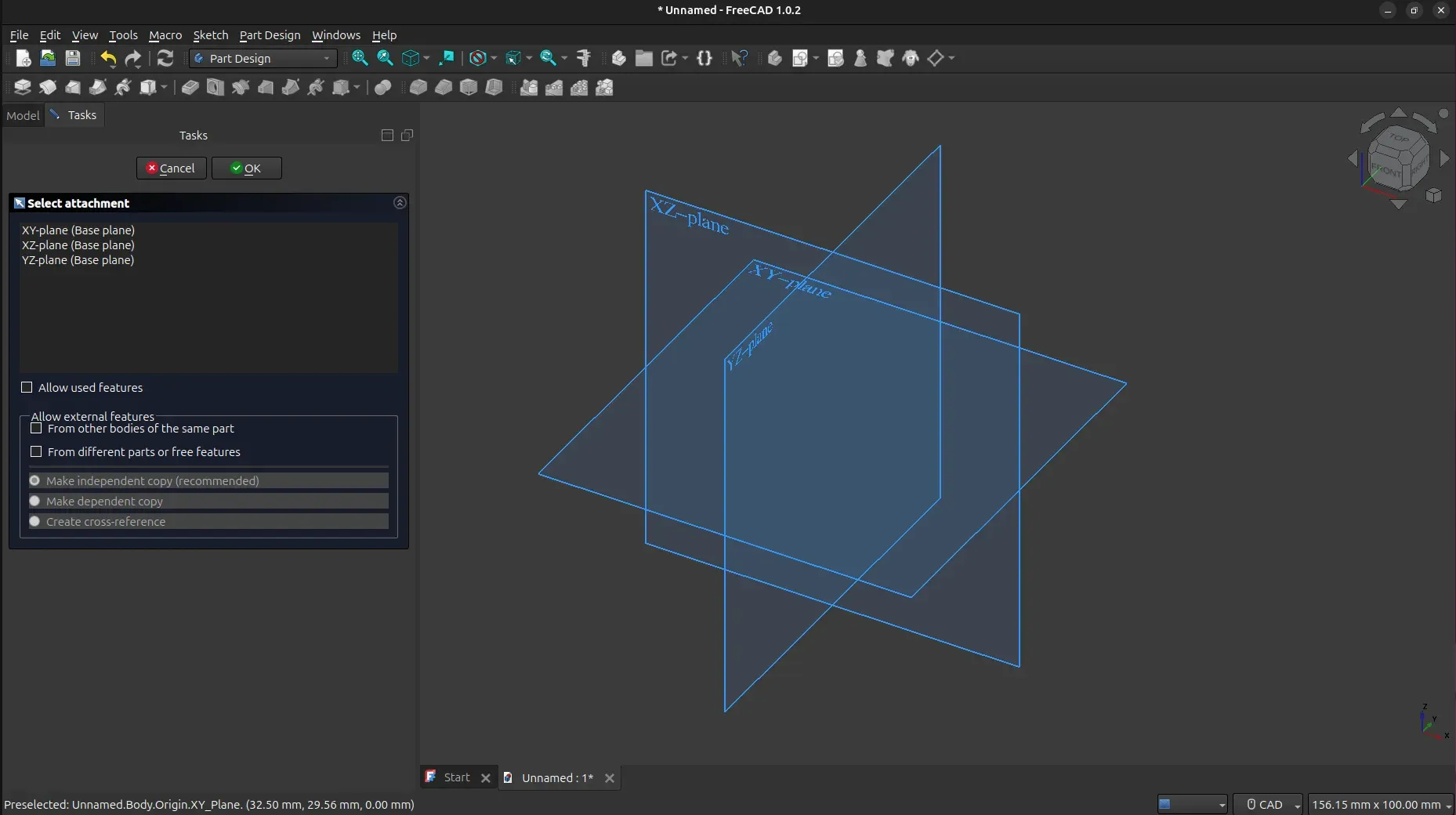The image size is (1456, 815).
Task: Open the macro curly braces icon
Action: (704, 58)
